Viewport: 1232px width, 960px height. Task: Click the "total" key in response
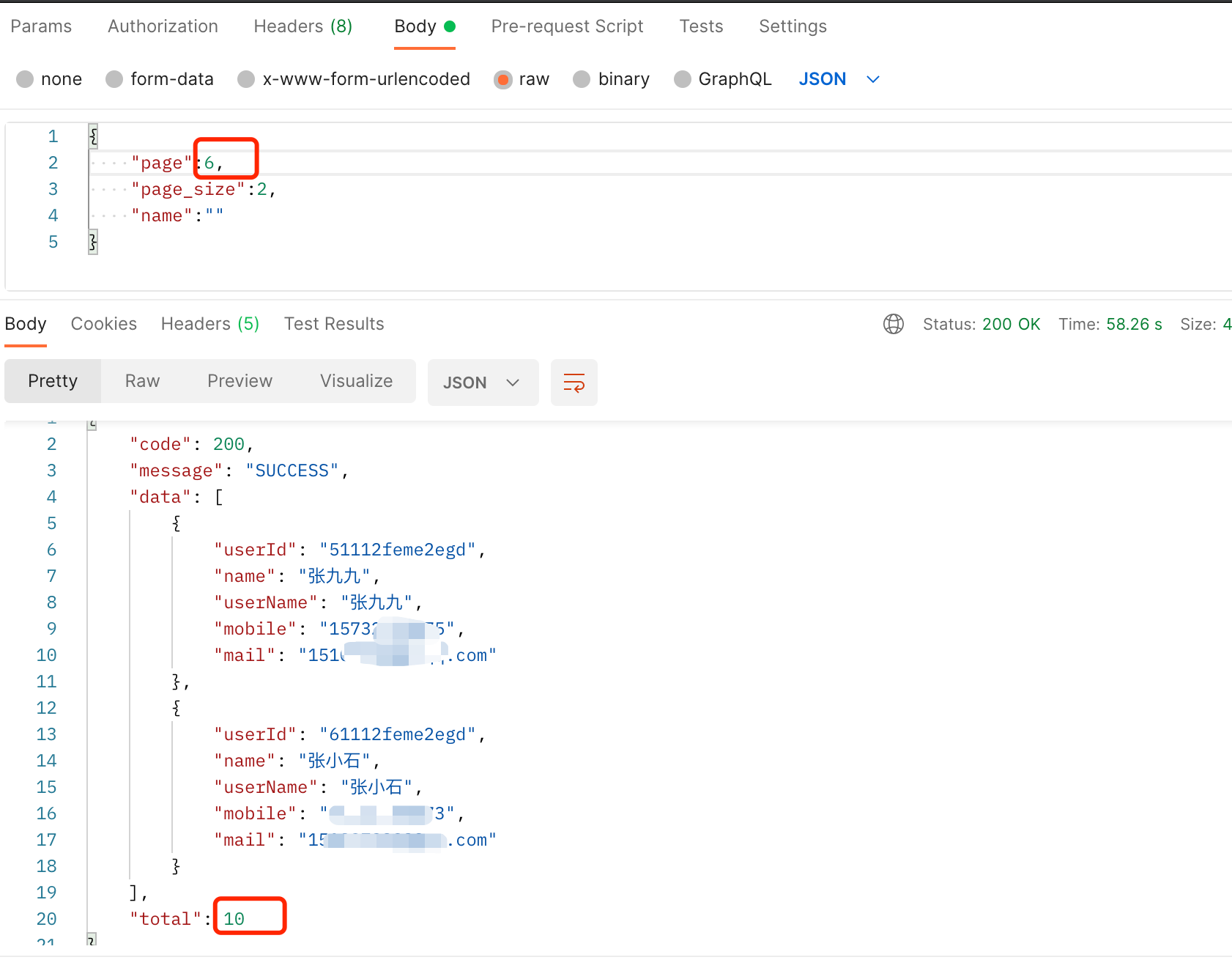166,919
